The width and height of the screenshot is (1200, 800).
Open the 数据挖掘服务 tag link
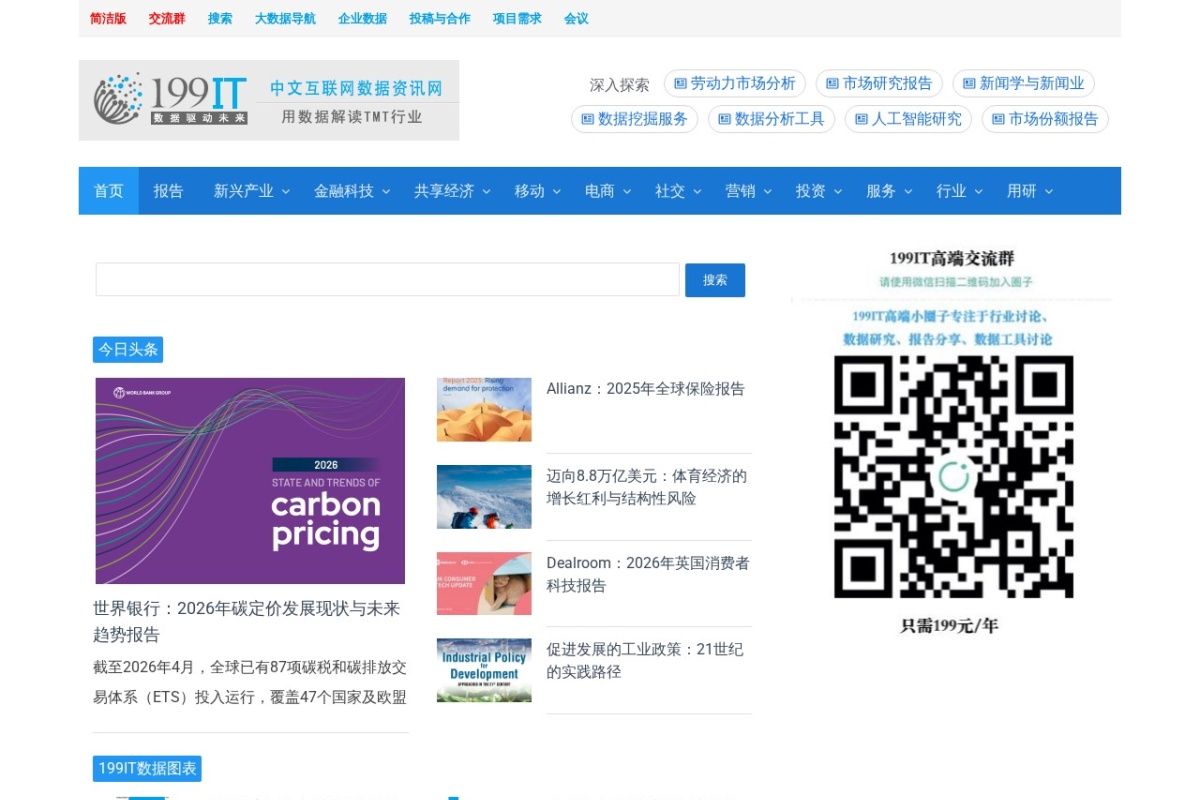point(634,119)
